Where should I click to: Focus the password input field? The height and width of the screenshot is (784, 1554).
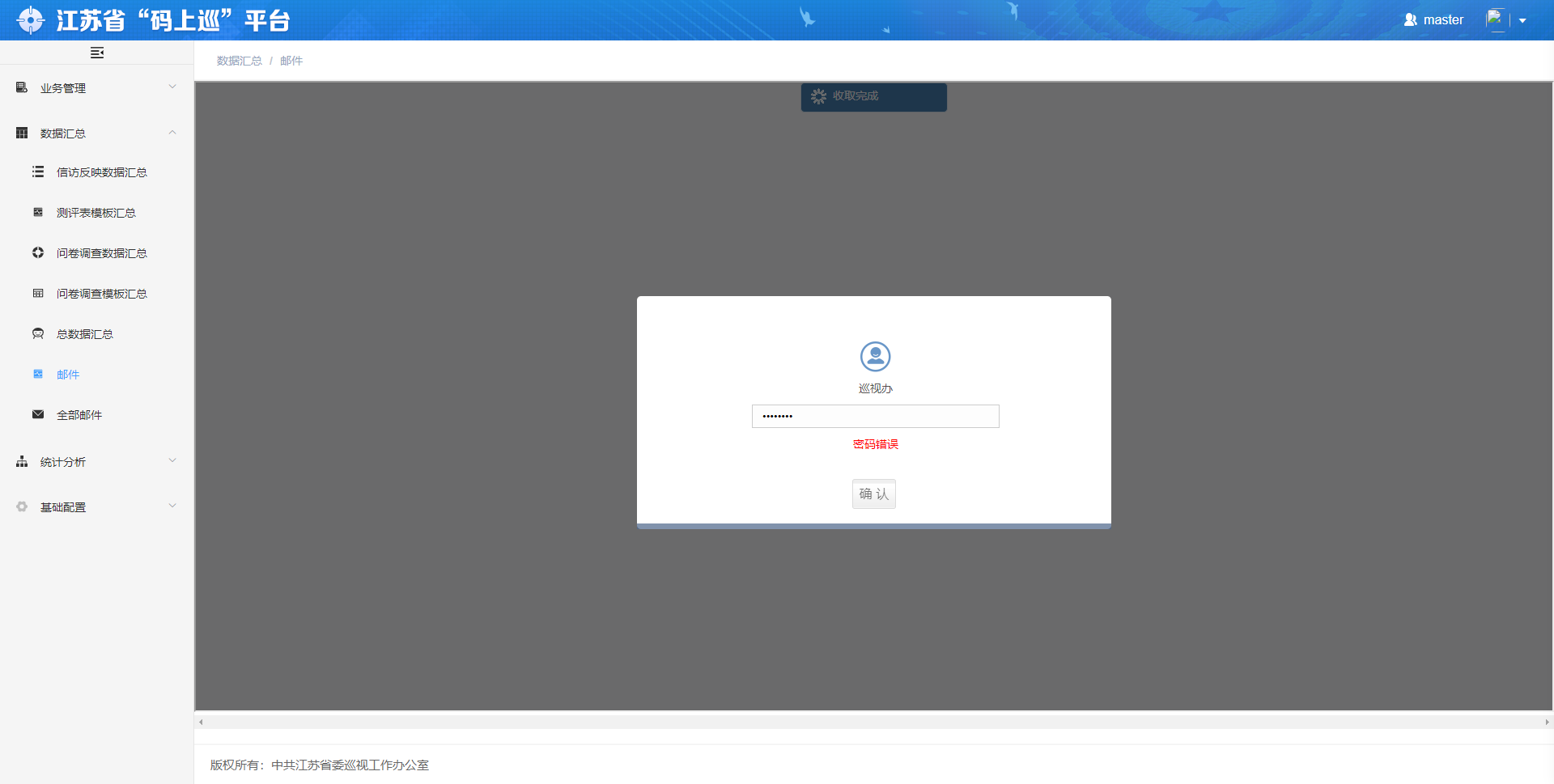tap(875, 416)
